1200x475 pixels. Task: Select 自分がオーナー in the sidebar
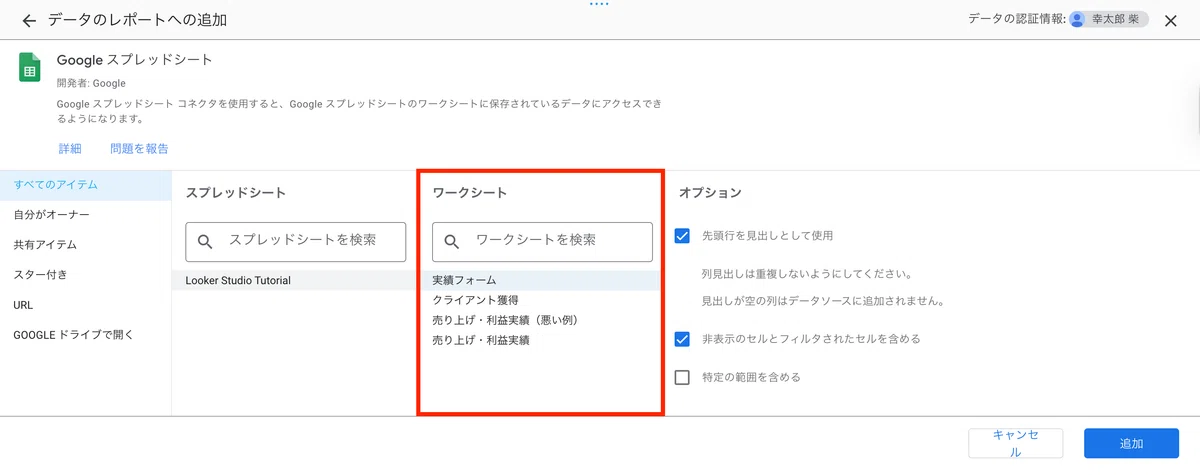pos(86,215)
